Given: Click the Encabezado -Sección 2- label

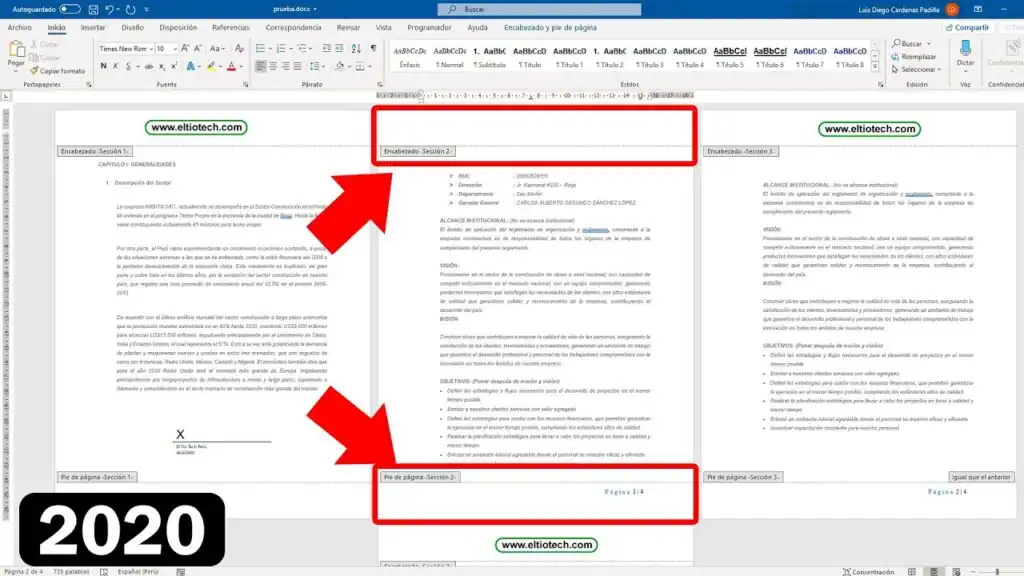Looking at the screenshot, I should pyautogui.click(x=418, y=152).
